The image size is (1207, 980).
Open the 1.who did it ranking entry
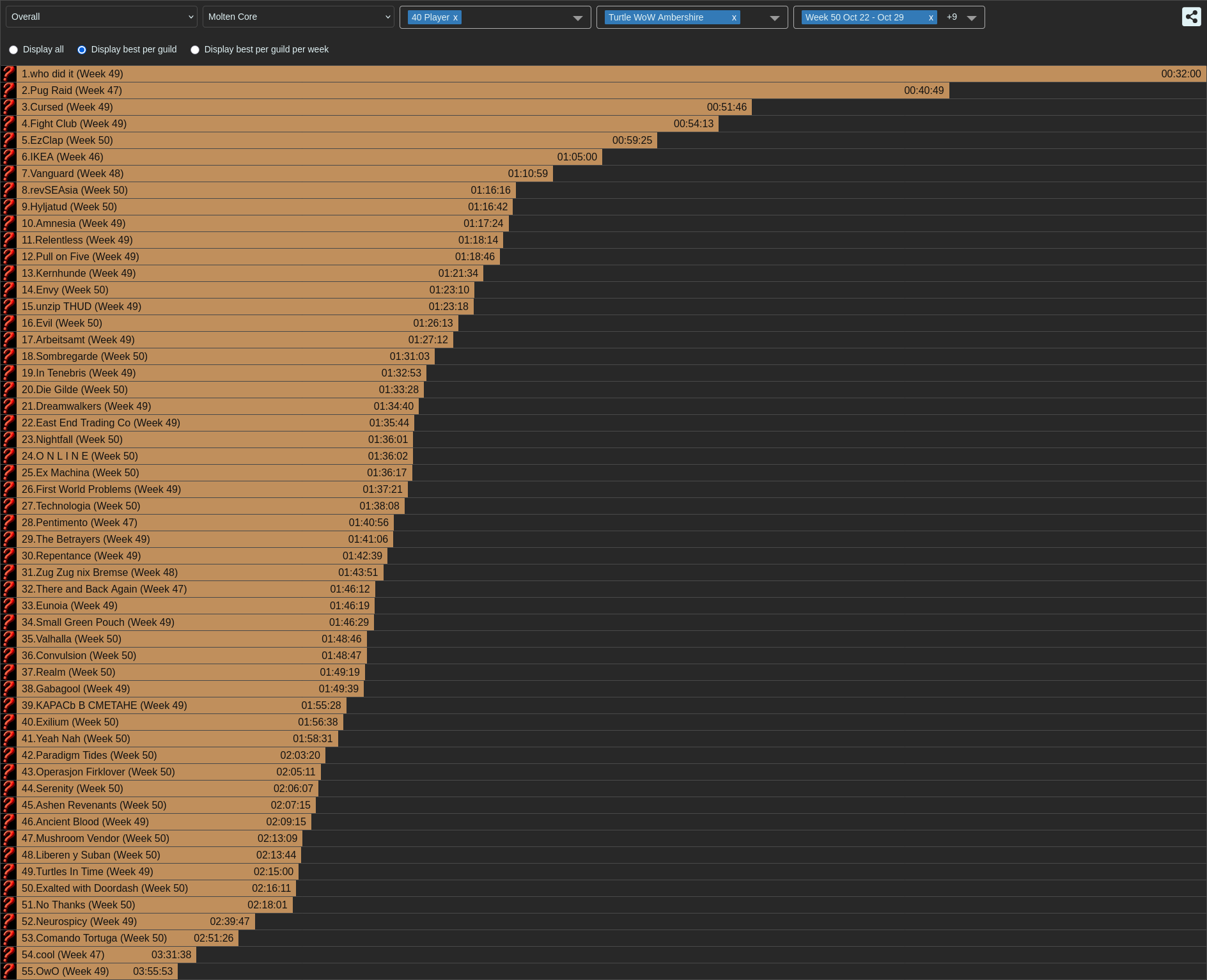pos(72,74)
